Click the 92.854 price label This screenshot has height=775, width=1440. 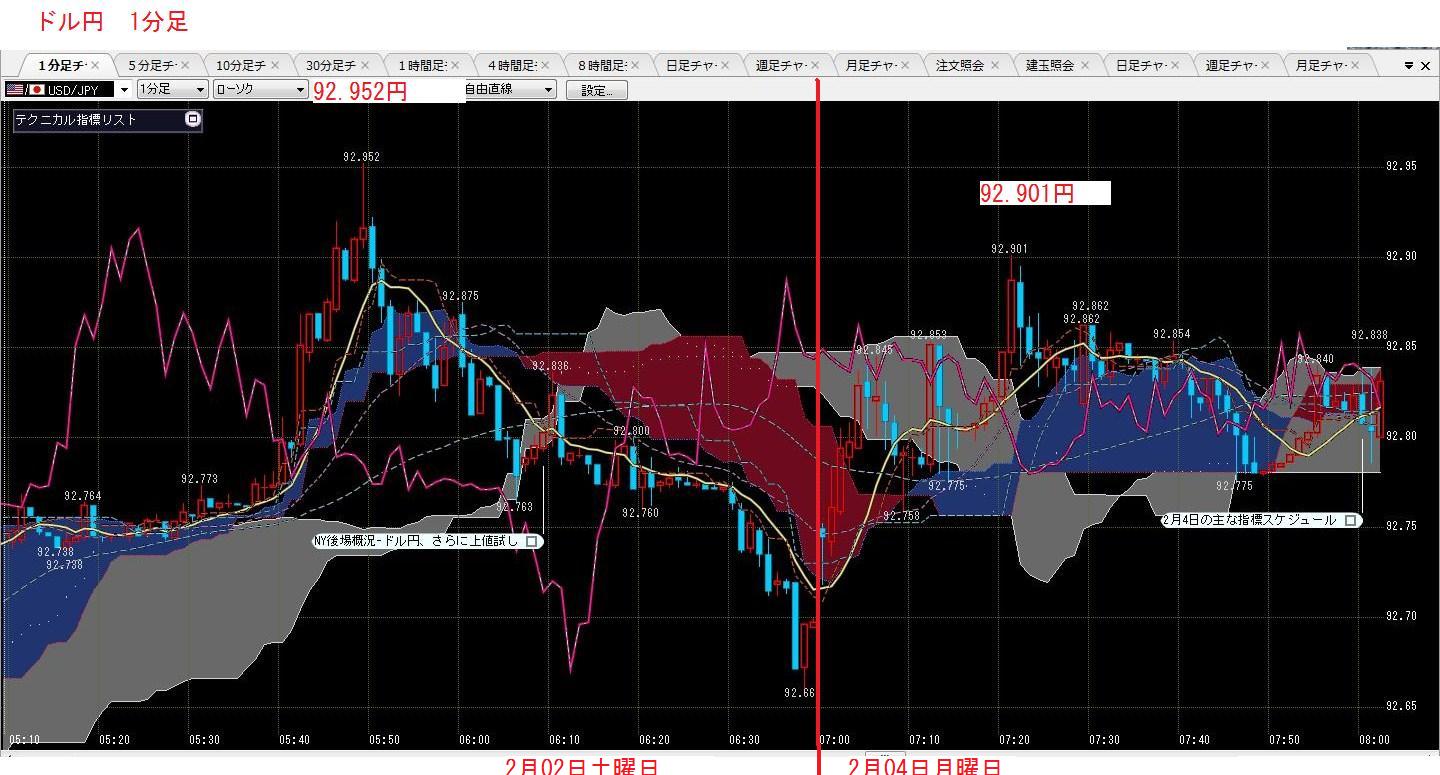1171,334
